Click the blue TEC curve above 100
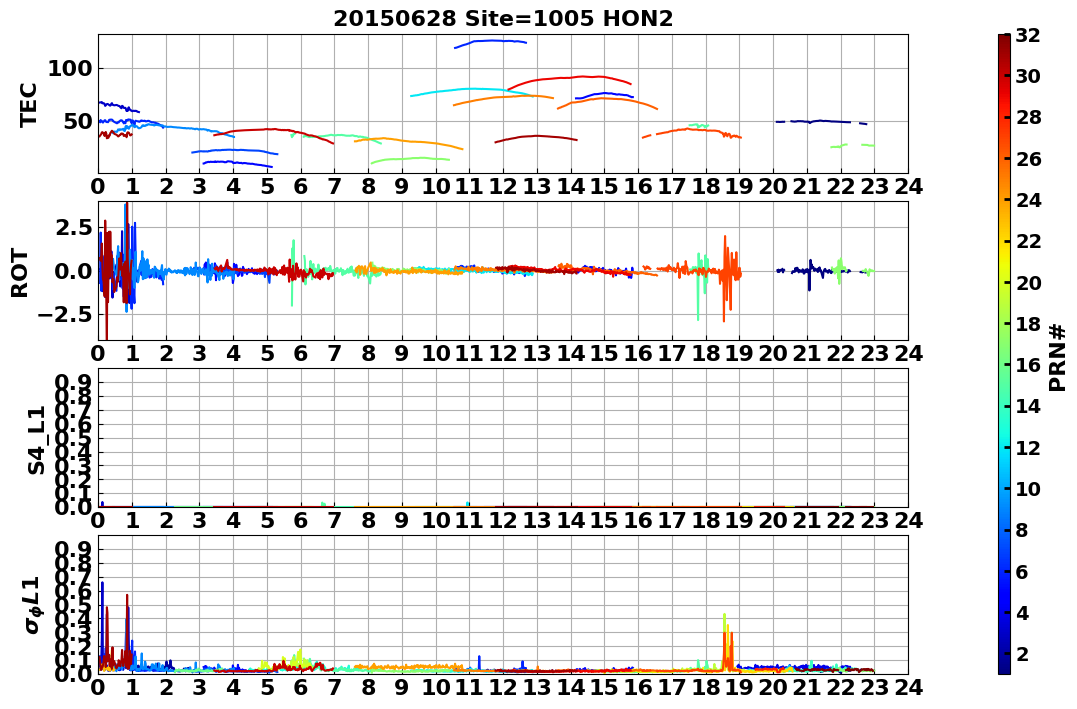The height and width of the screenshot is (709, 1077). (490, 42)
